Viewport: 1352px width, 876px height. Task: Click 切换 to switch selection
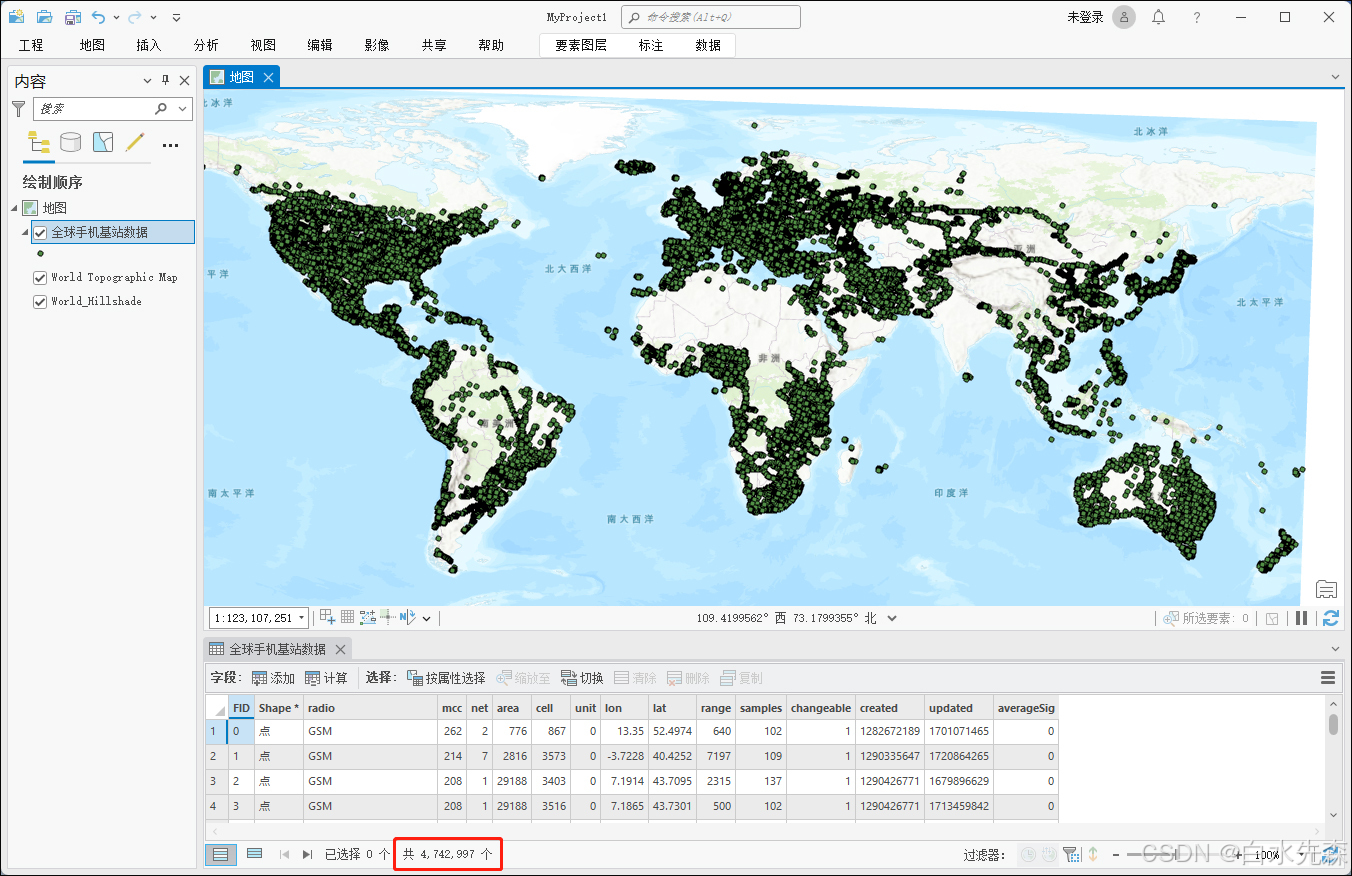pyautogui.click(x=582, y=678)
